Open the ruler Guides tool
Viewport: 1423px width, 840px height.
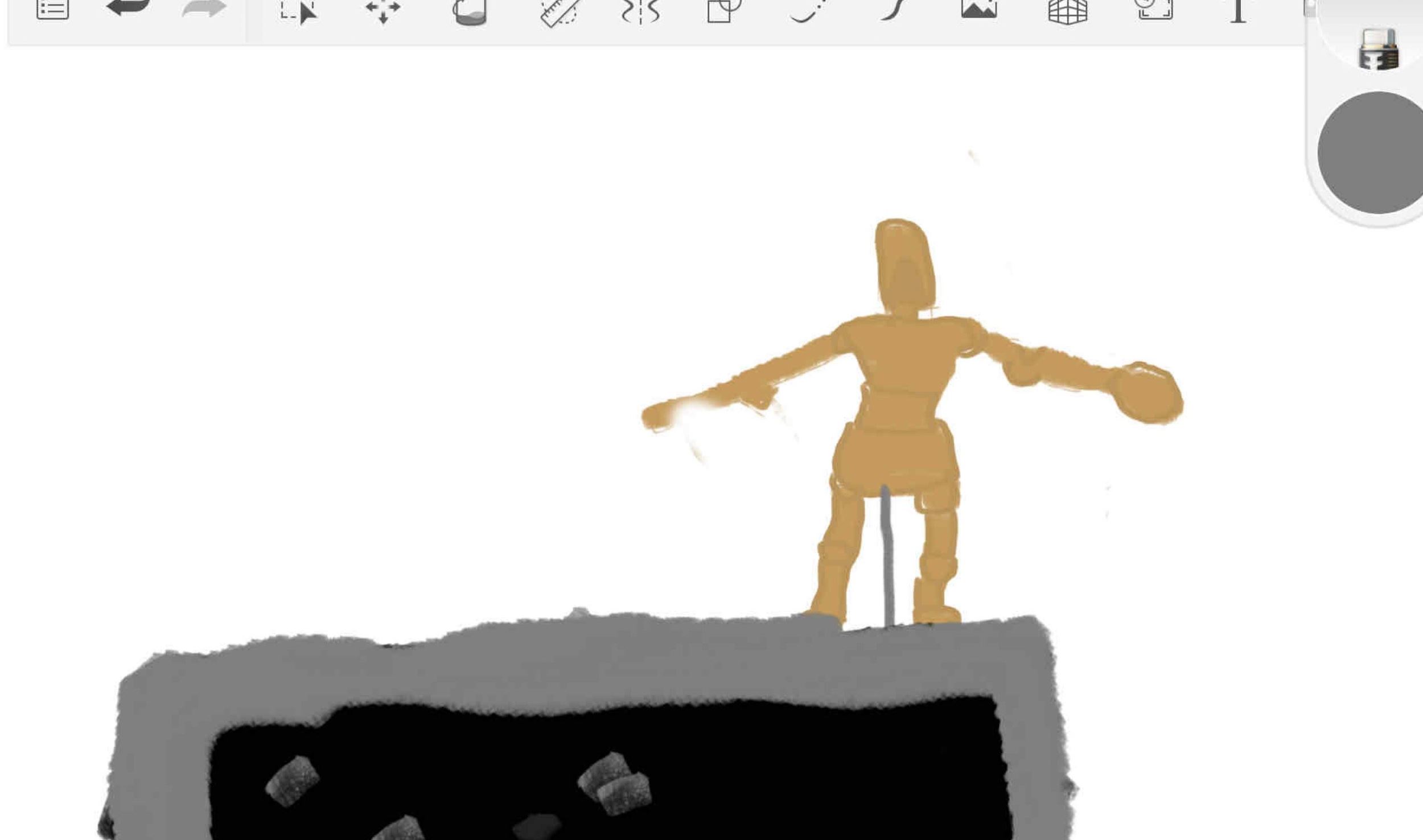click(x=560, y=13)
